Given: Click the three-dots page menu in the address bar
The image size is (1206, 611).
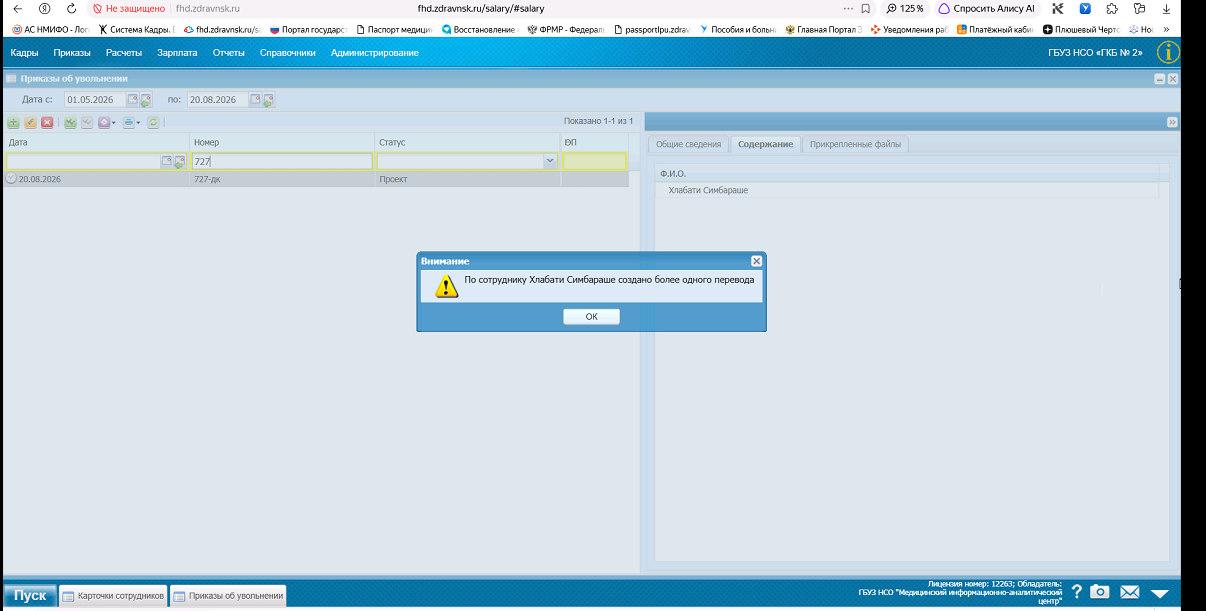Looking at the screenshot, I should (x=848, y=8).
